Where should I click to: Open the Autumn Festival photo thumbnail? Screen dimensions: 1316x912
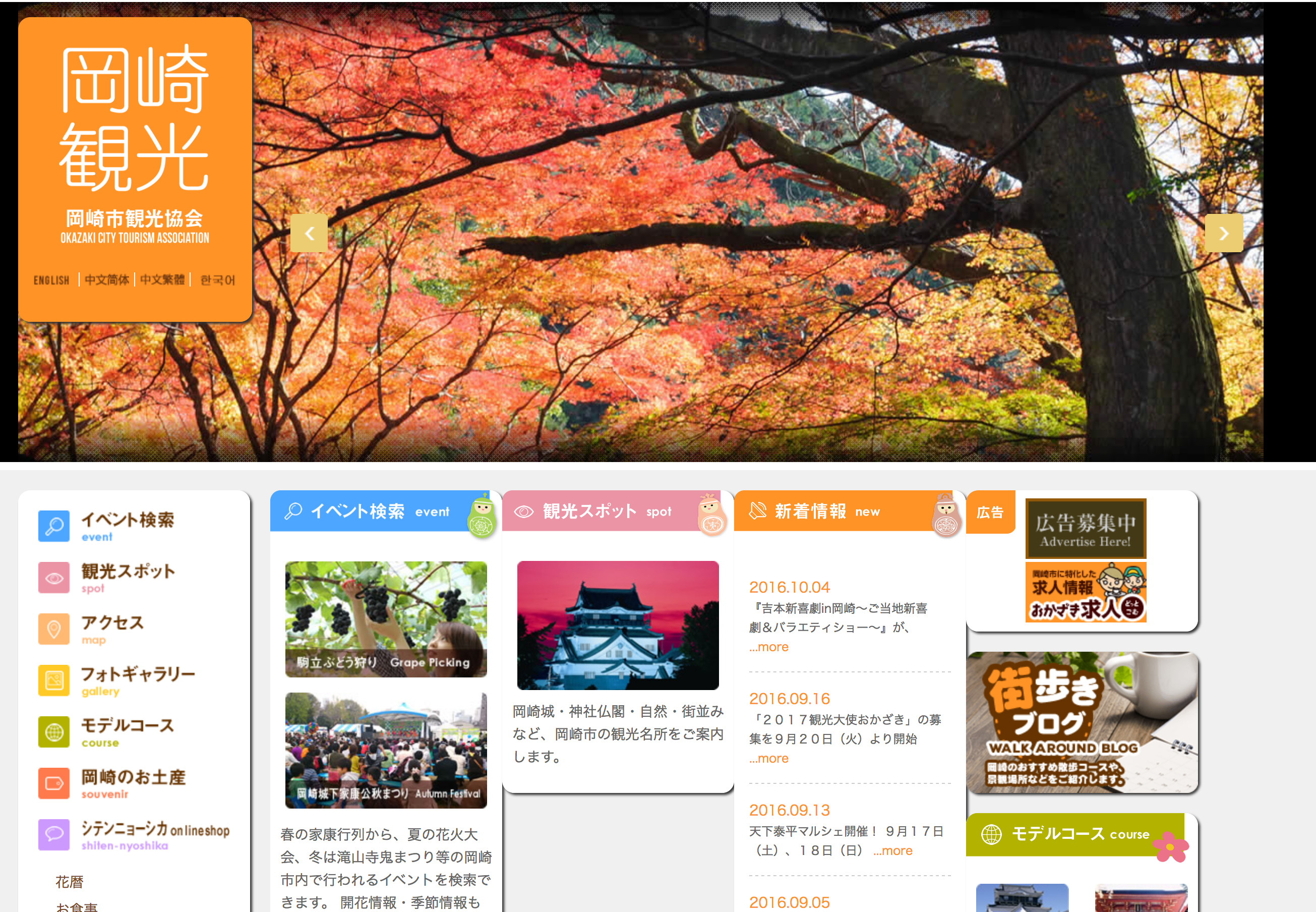(x=386, y=750)
